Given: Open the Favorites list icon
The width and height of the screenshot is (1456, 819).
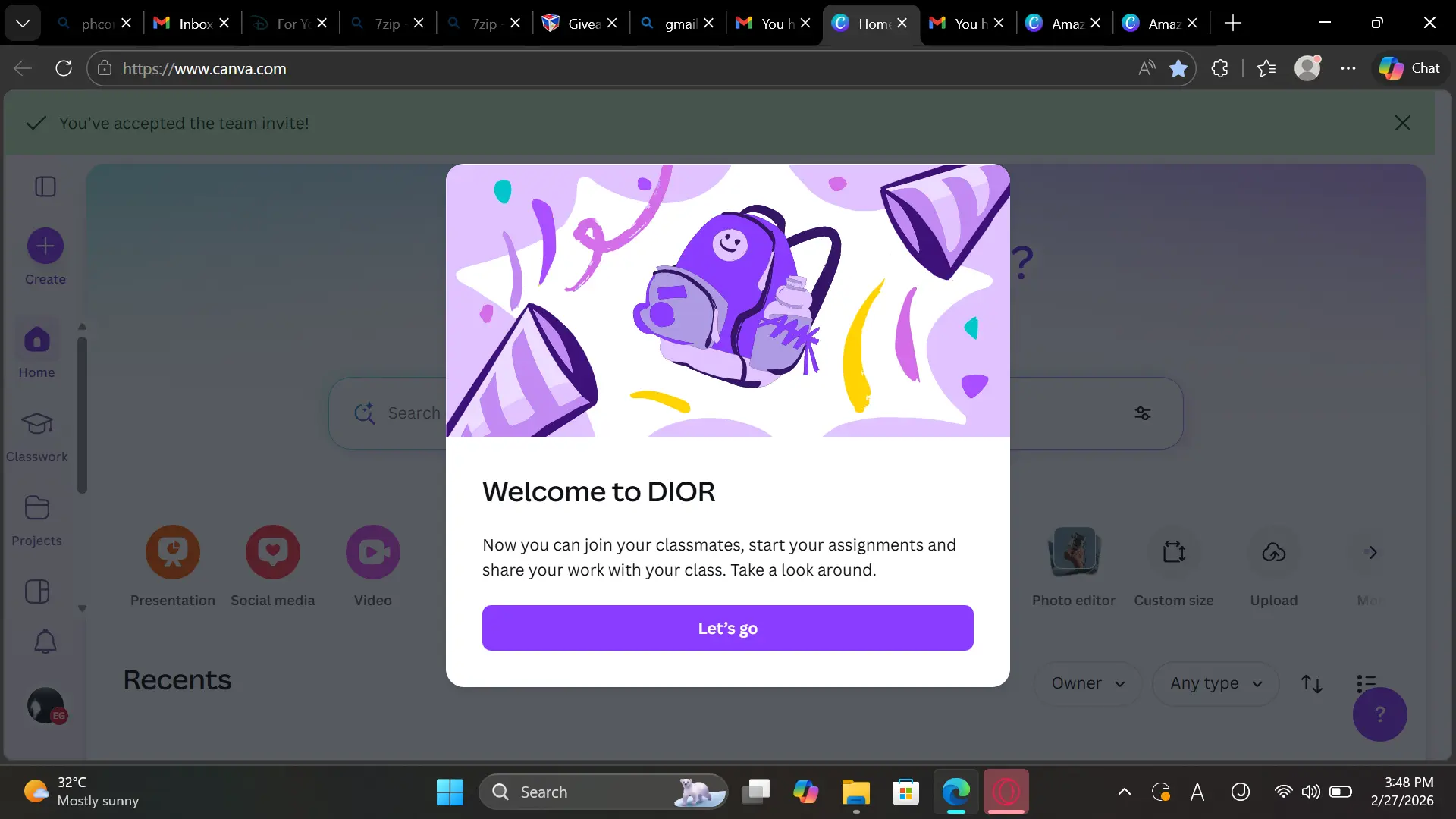Looking at the screenshot, I should (1266, 68).
